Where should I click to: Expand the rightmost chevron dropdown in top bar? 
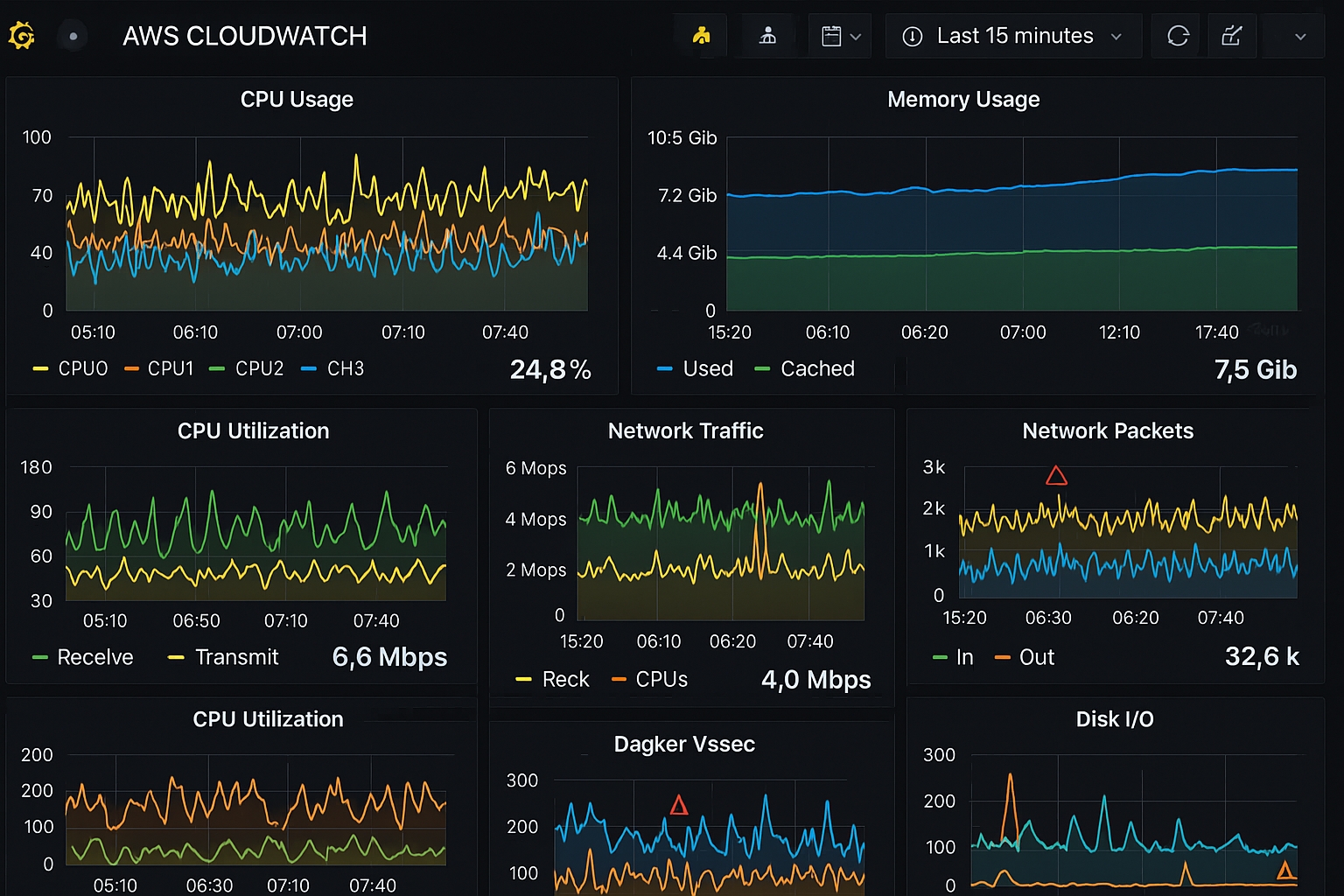pyautogui.click(x=1300, y=37)
